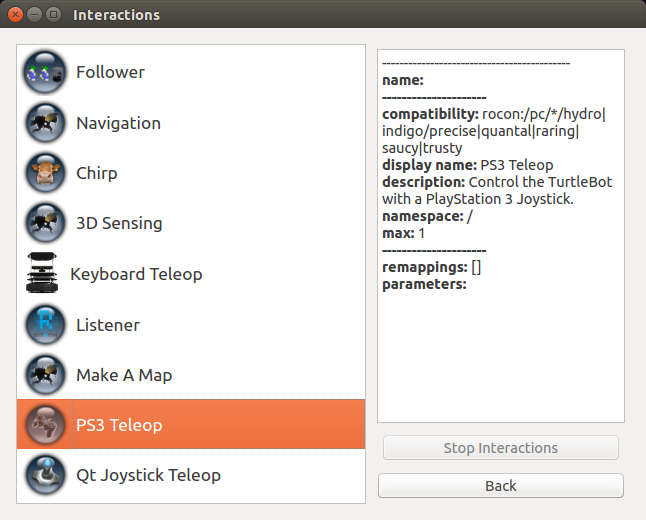Click the 3D Sensing icon
The height and width of the screenshot is (520, 646).
(45, 223)
